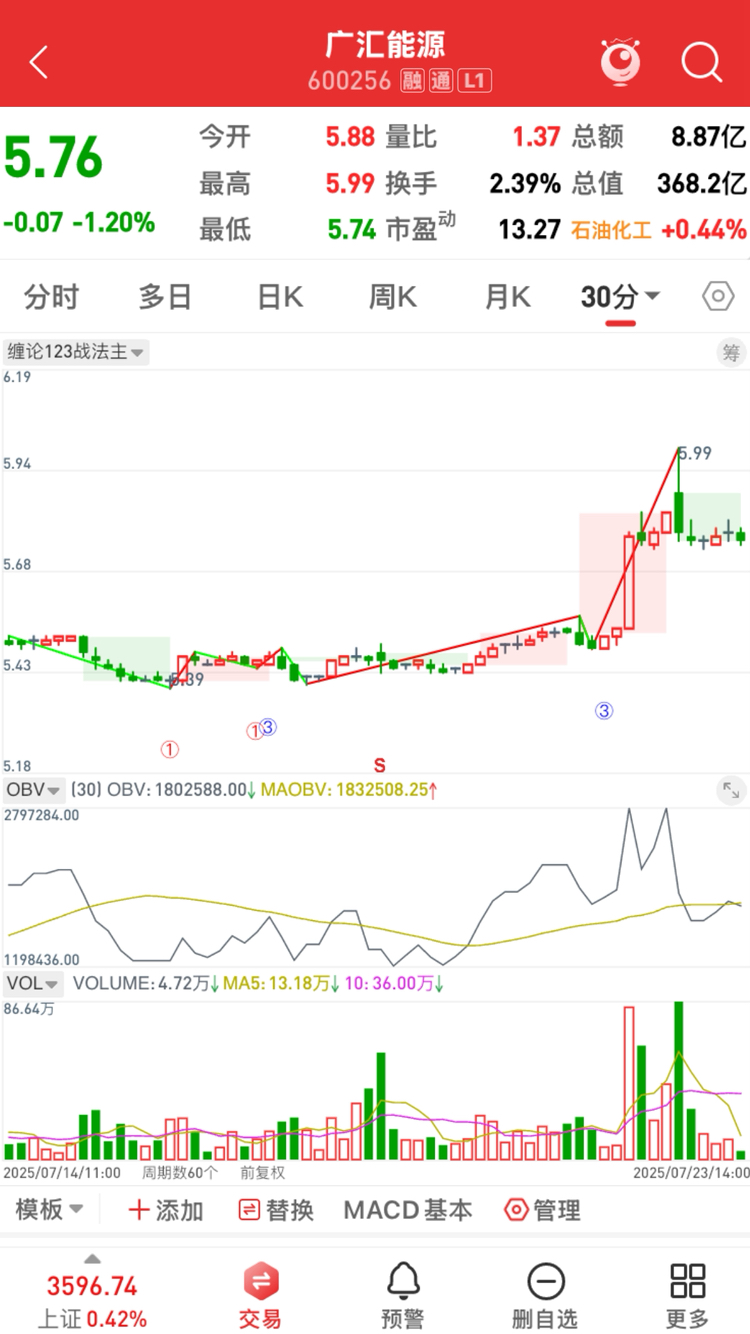Remove stock via 删自选
750x1334 pixels.
click(x=546, y=1297)
